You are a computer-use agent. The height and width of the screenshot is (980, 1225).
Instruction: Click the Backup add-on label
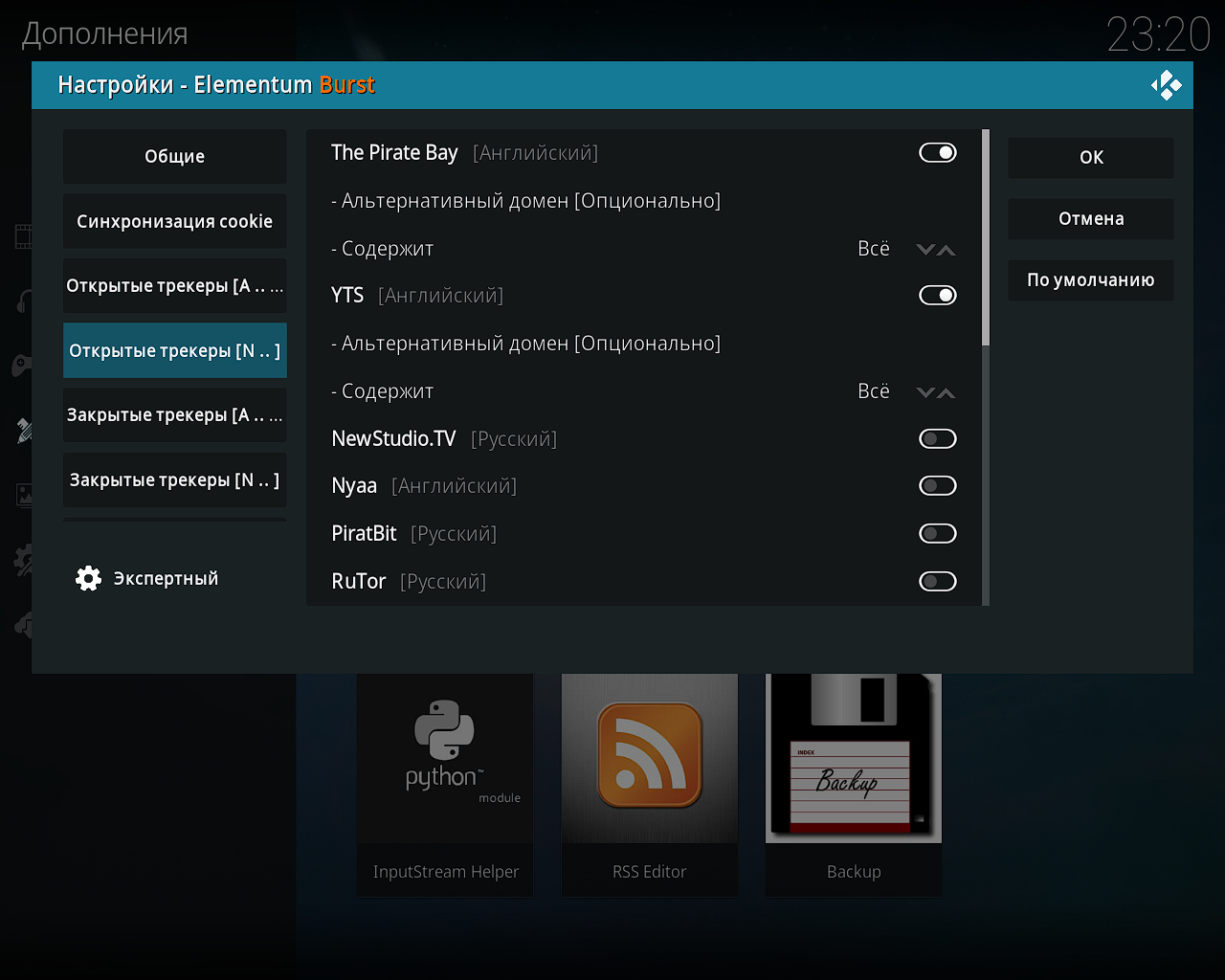[x=854, y=871]
